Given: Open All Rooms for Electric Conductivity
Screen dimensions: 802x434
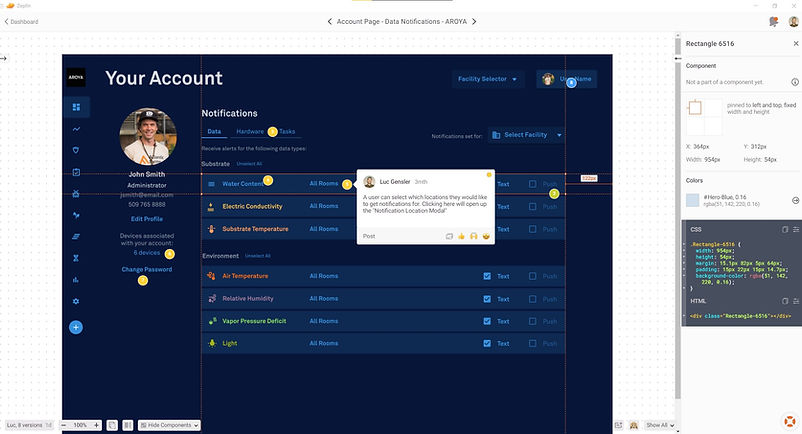Looking at the screenshot, I should click(x=324, y=206).
